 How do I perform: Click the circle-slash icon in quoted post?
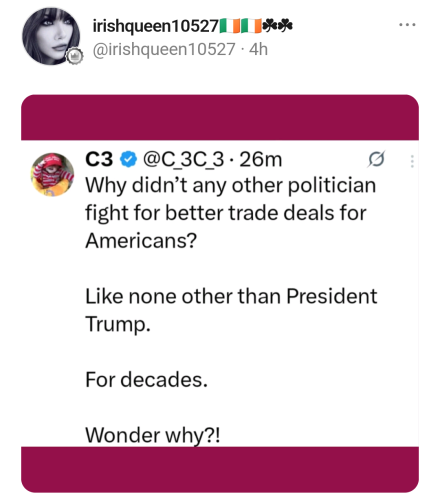pyautogui.click(x=376, y=159)
